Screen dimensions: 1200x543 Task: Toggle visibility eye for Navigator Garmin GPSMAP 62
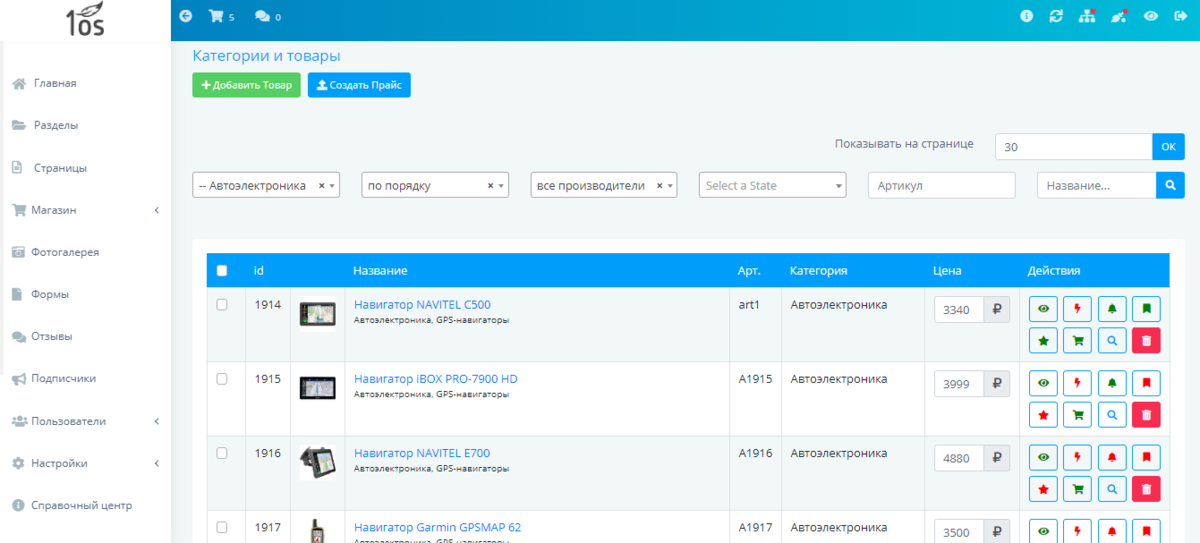[1043, 531]
